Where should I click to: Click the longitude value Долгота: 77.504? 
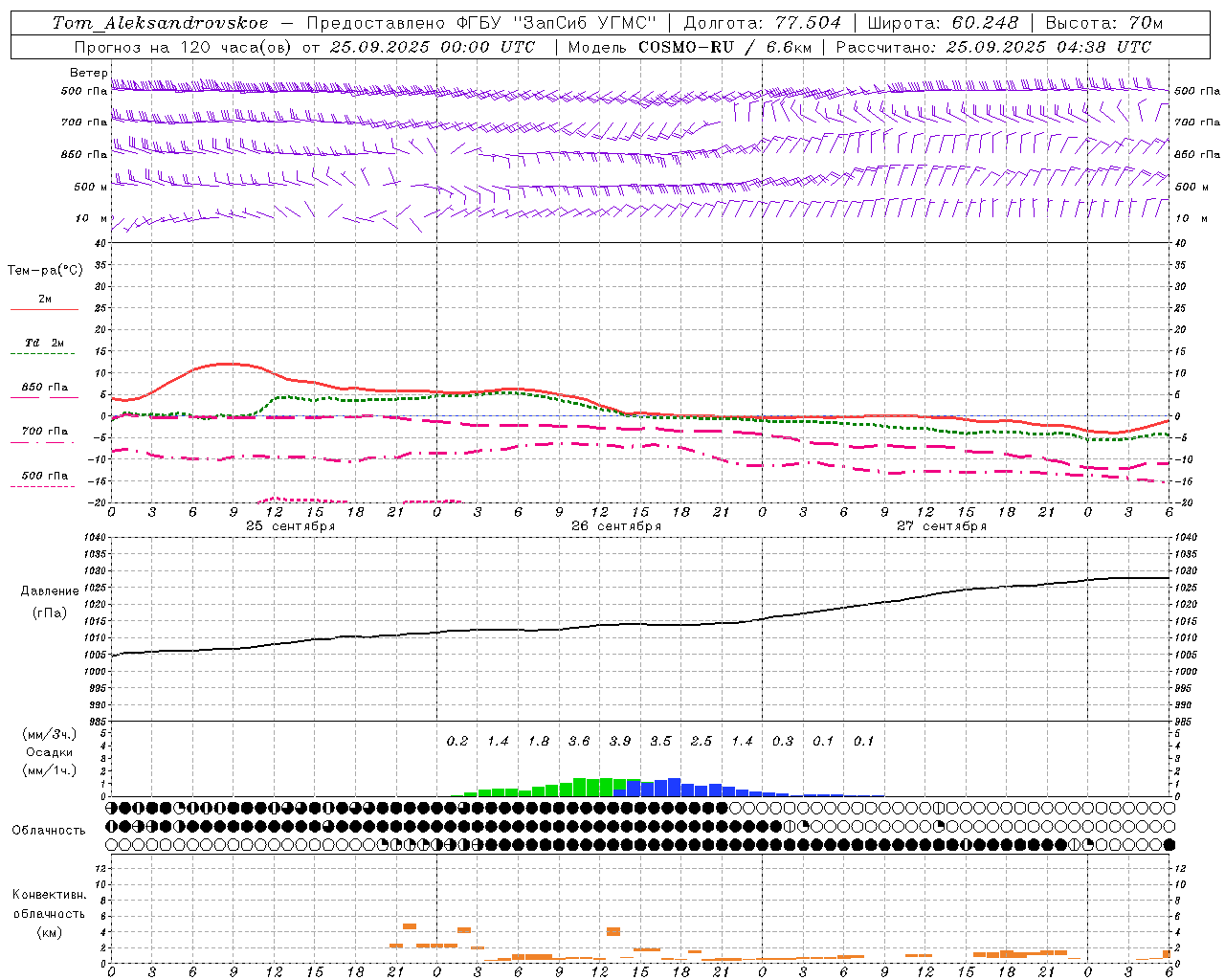[x=763, y=23]
